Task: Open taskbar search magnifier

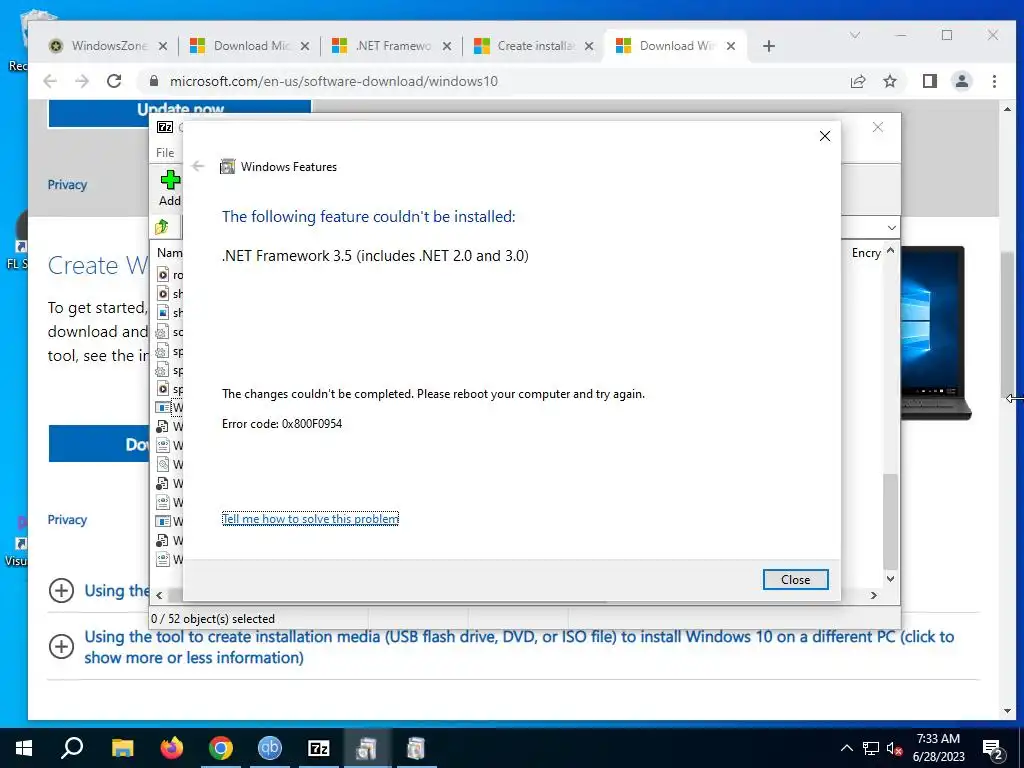Action: click(x=72, y=748)
